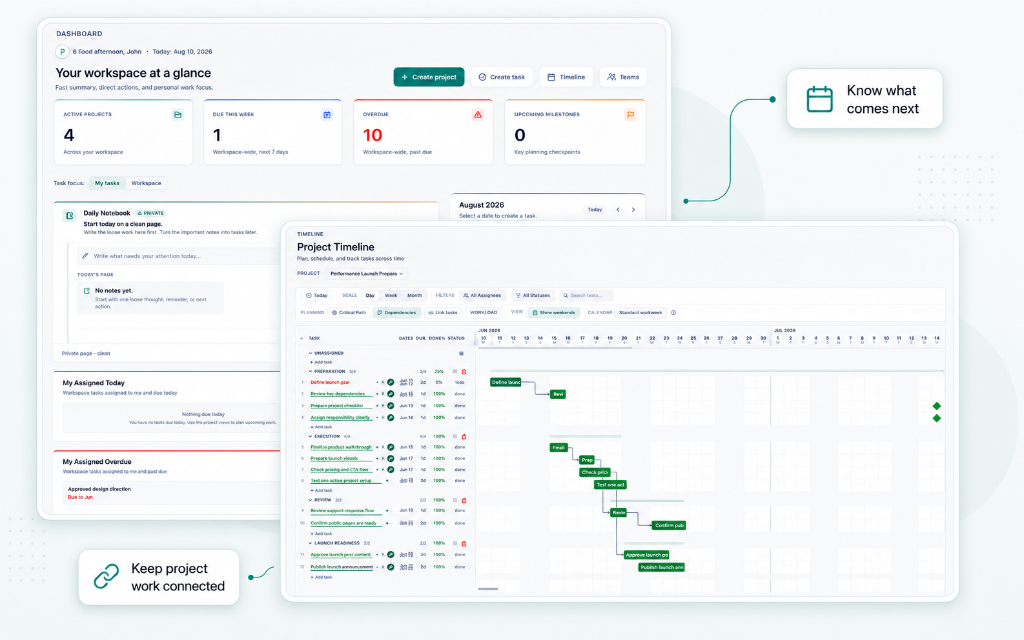
Task: Switch task focus to Workspace
Action: tap(146, 183)
